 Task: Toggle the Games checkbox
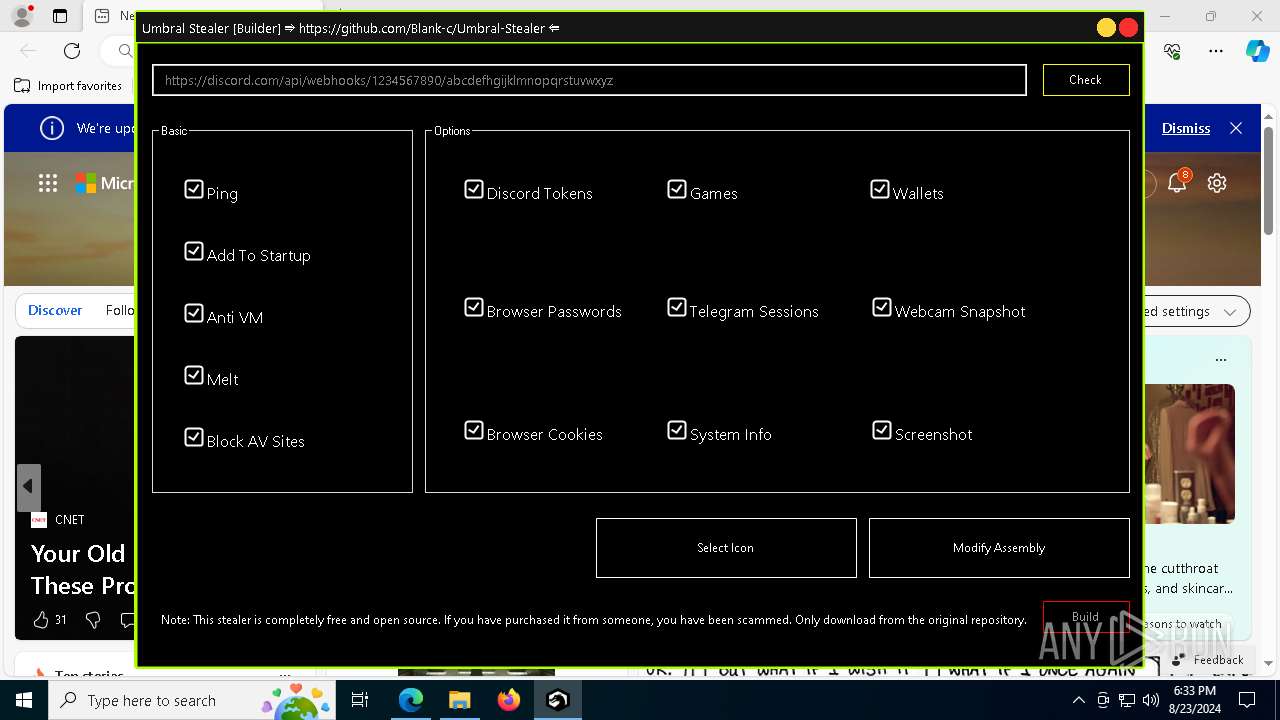pyautogui.click(x=677, y=189)
